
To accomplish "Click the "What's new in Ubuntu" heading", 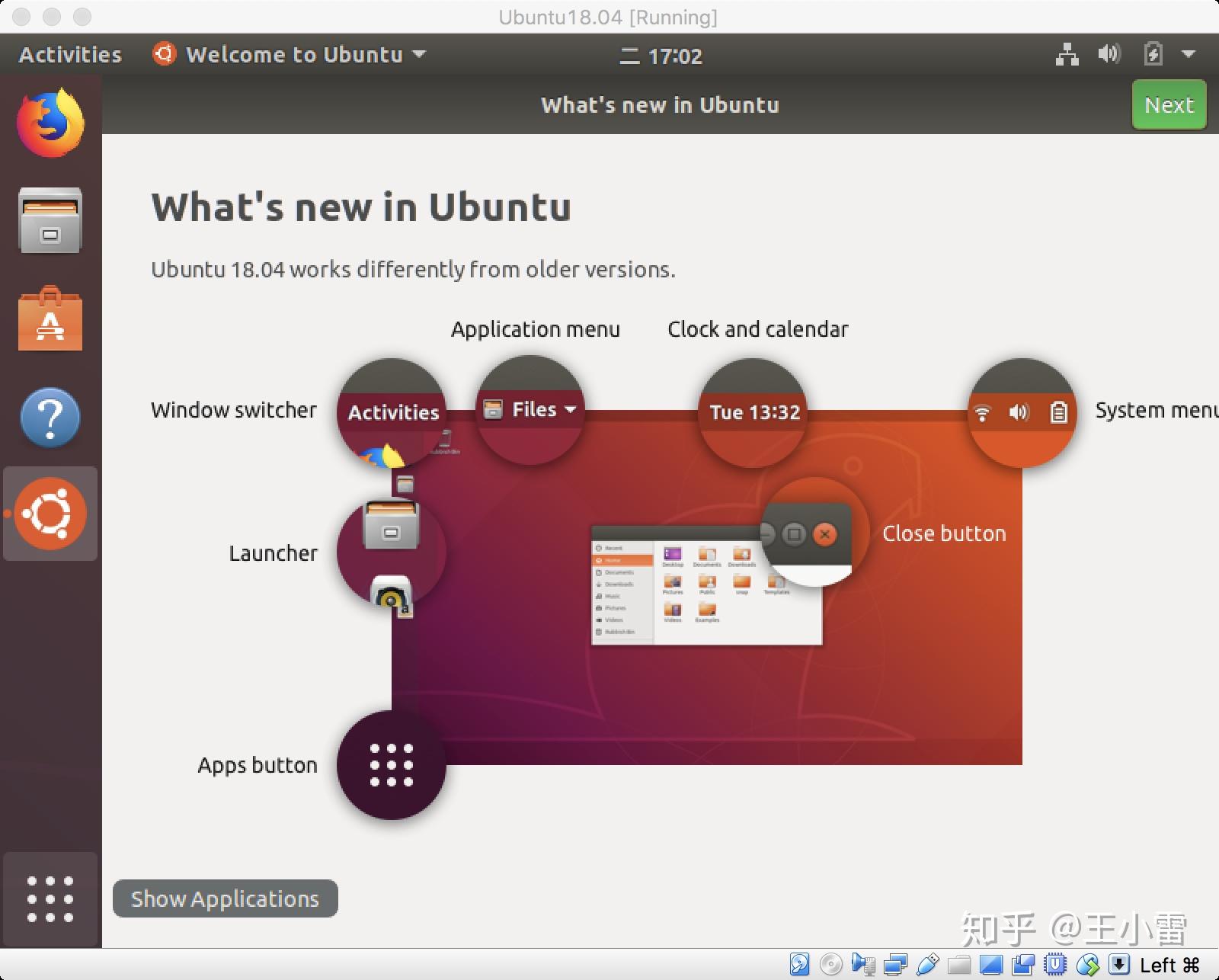I will pos(361,207).
